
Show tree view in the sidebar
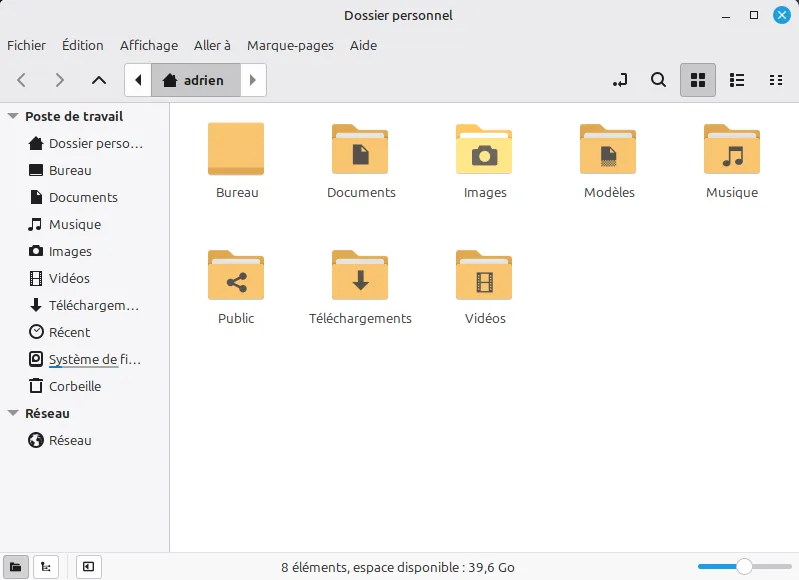point(46,567)
